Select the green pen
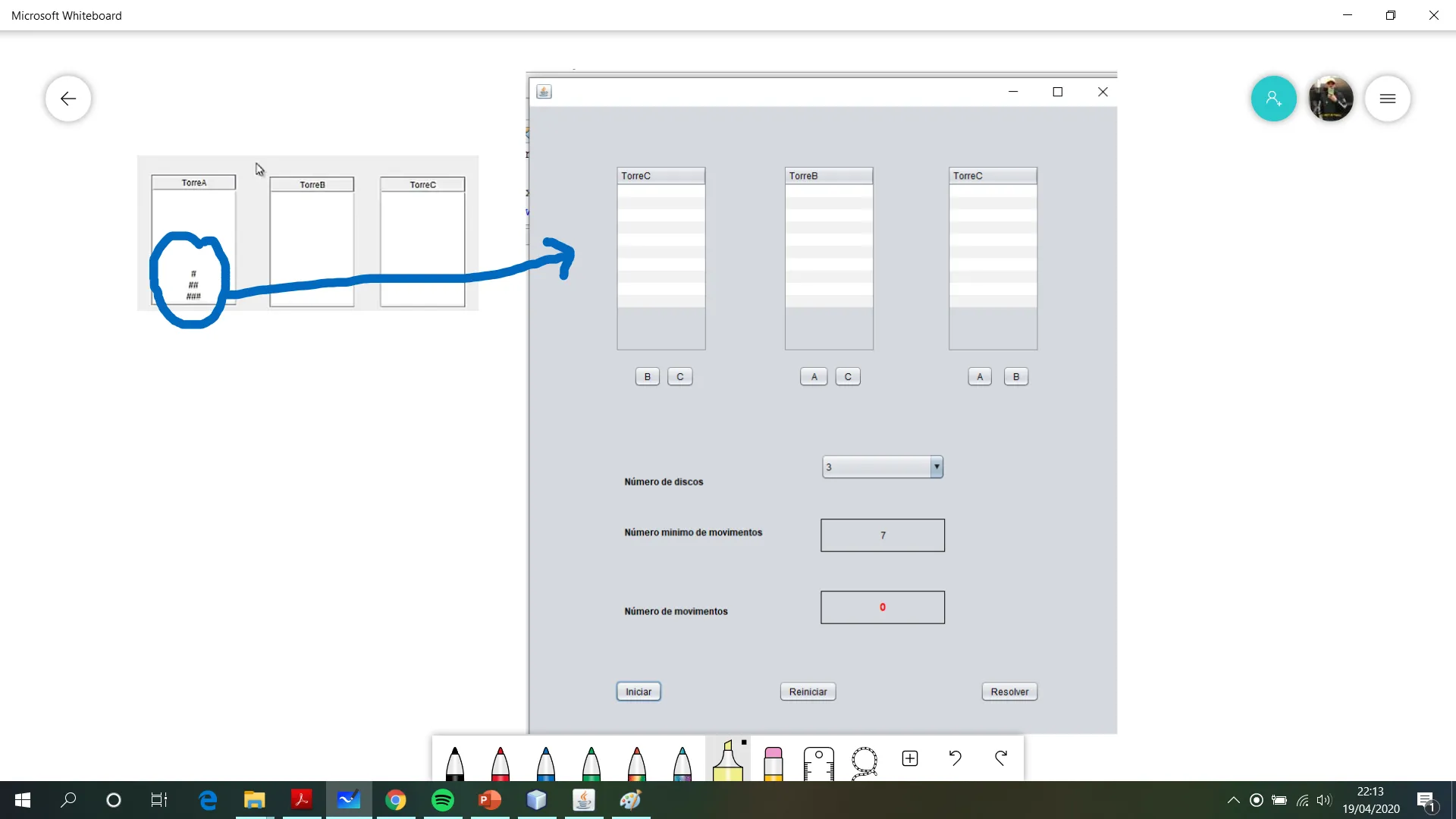 click(591, 761)
